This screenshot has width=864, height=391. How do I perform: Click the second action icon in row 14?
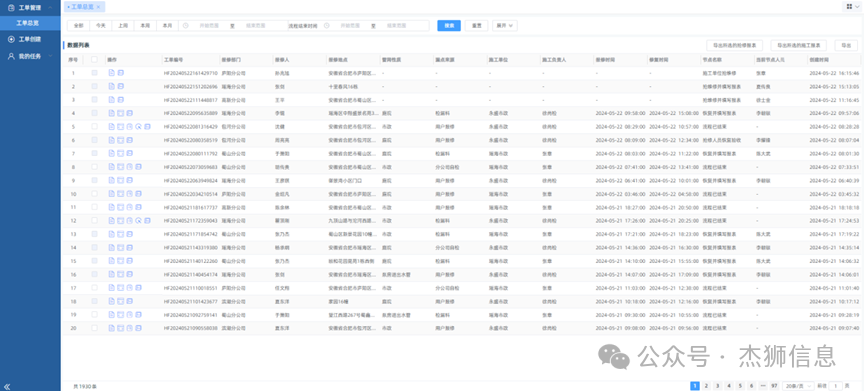pos(120,247)
